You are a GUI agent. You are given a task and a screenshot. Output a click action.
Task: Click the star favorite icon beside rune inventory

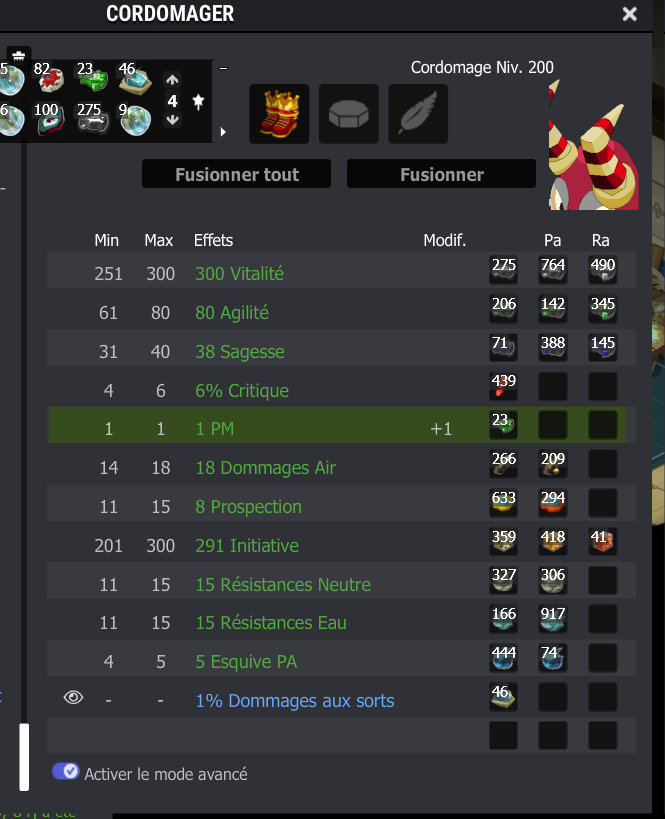tap(198, 101)
